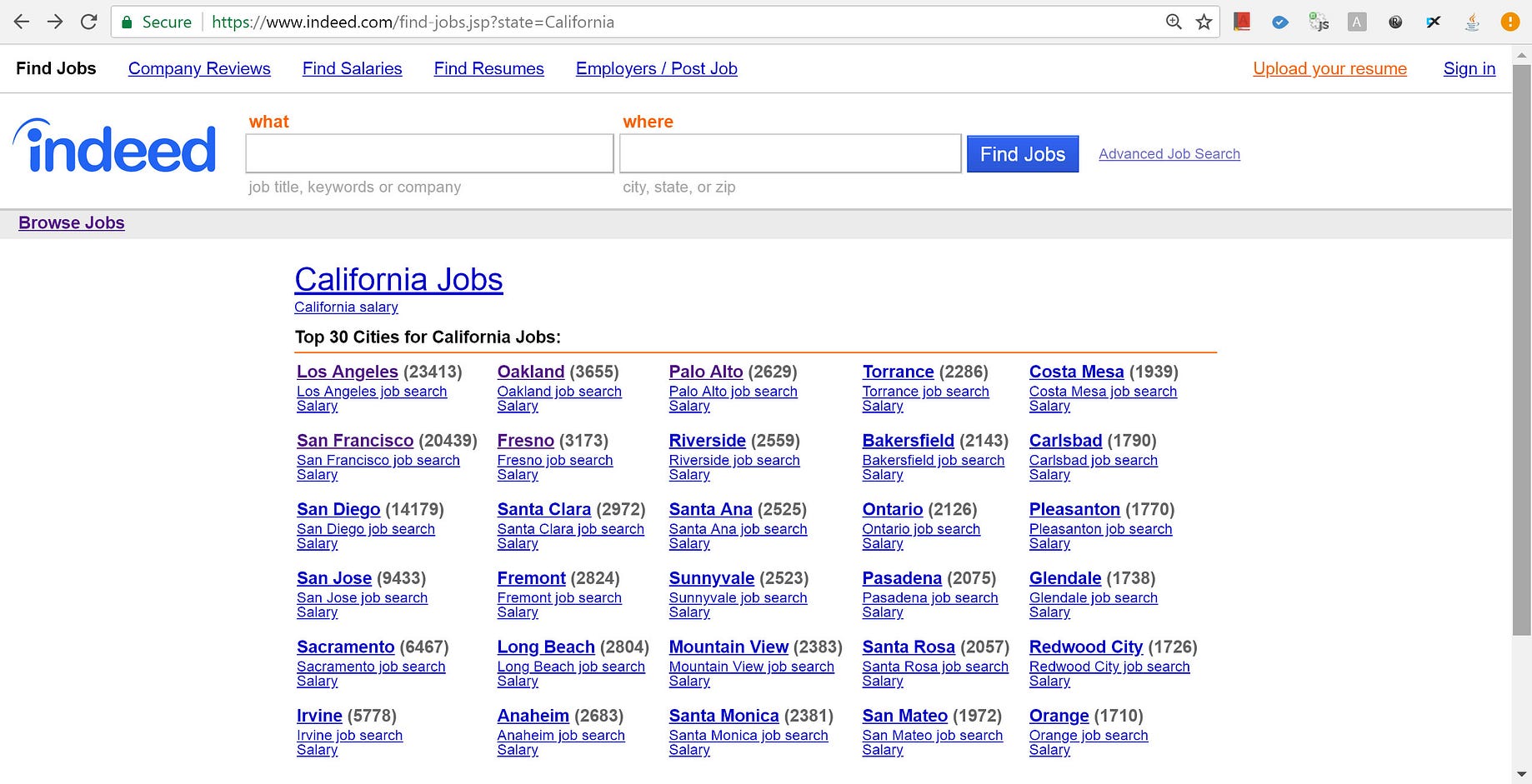Click the green Secure padlock icon
The height and width of the screenshot is (784, 1532).
127,22
